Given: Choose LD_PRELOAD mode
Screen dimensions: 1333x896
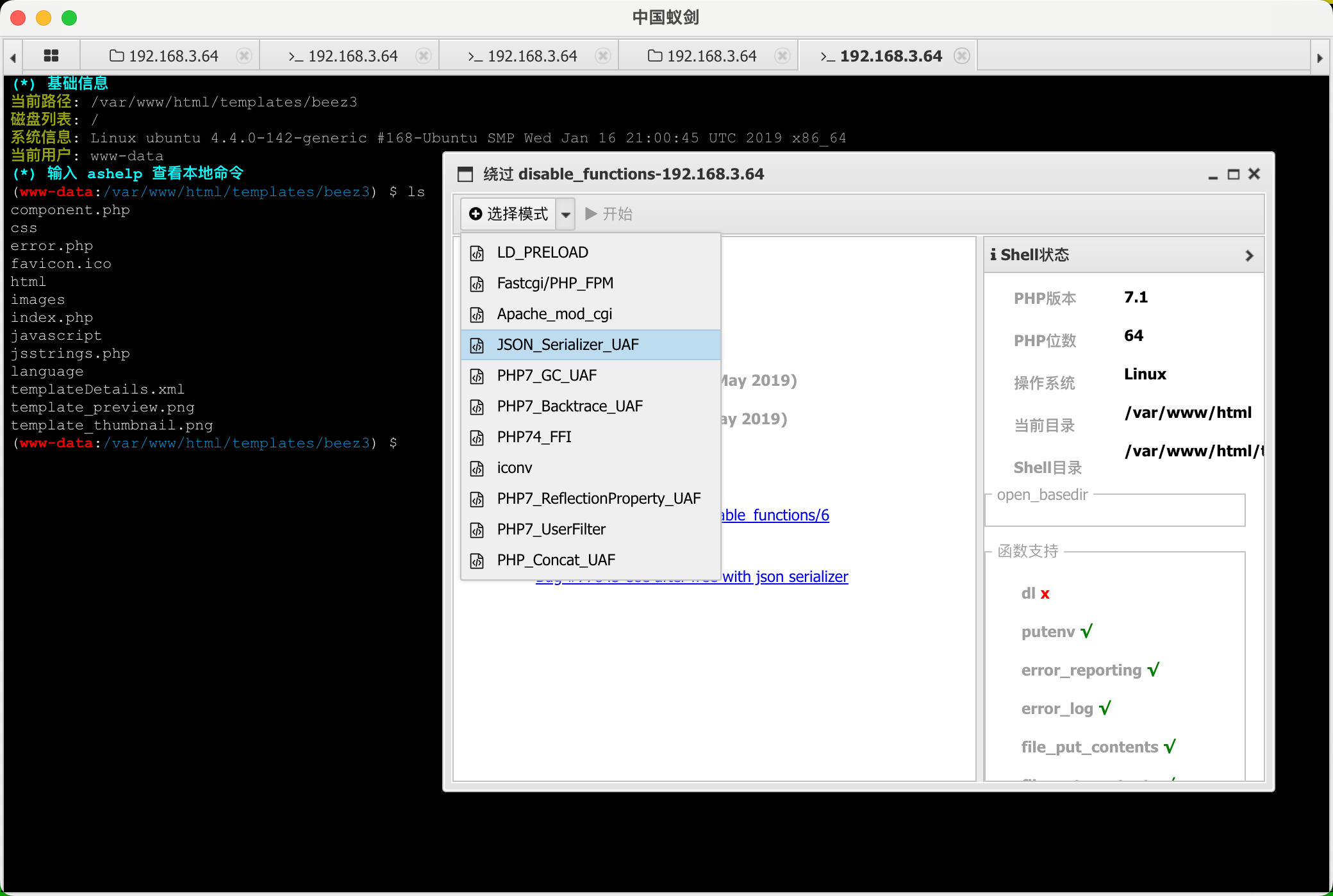Looking at the screenshot, I should tap(591, 253).
